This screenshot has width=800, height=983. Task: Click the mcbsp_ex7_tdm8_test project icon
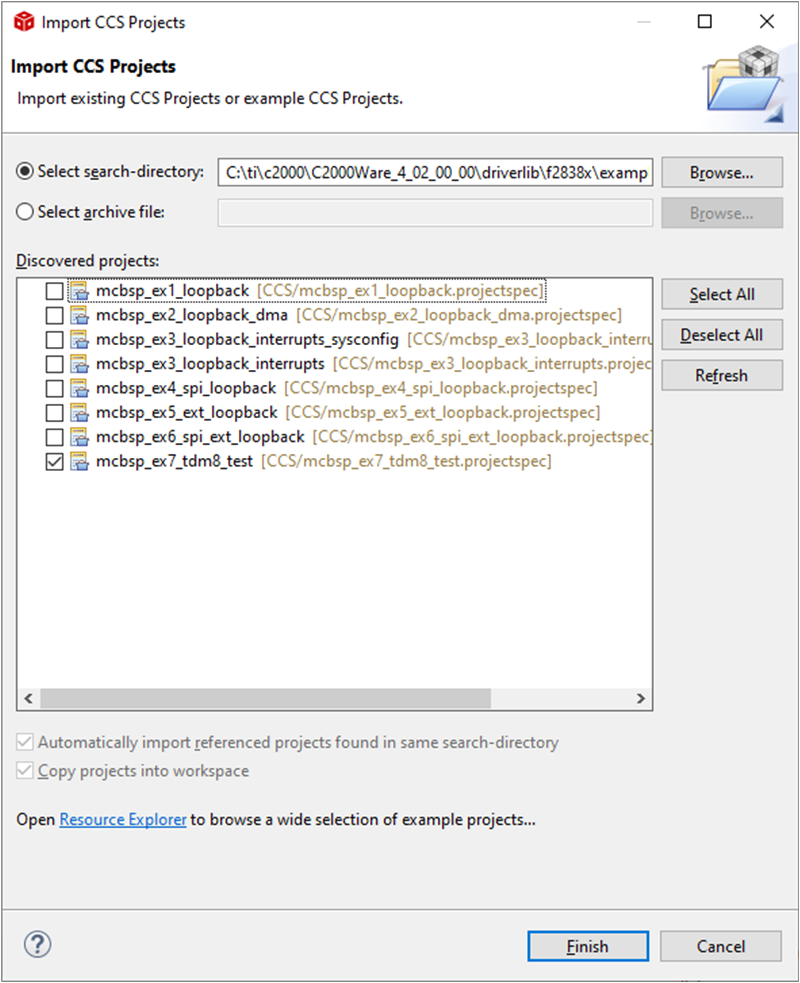point(79,461)
